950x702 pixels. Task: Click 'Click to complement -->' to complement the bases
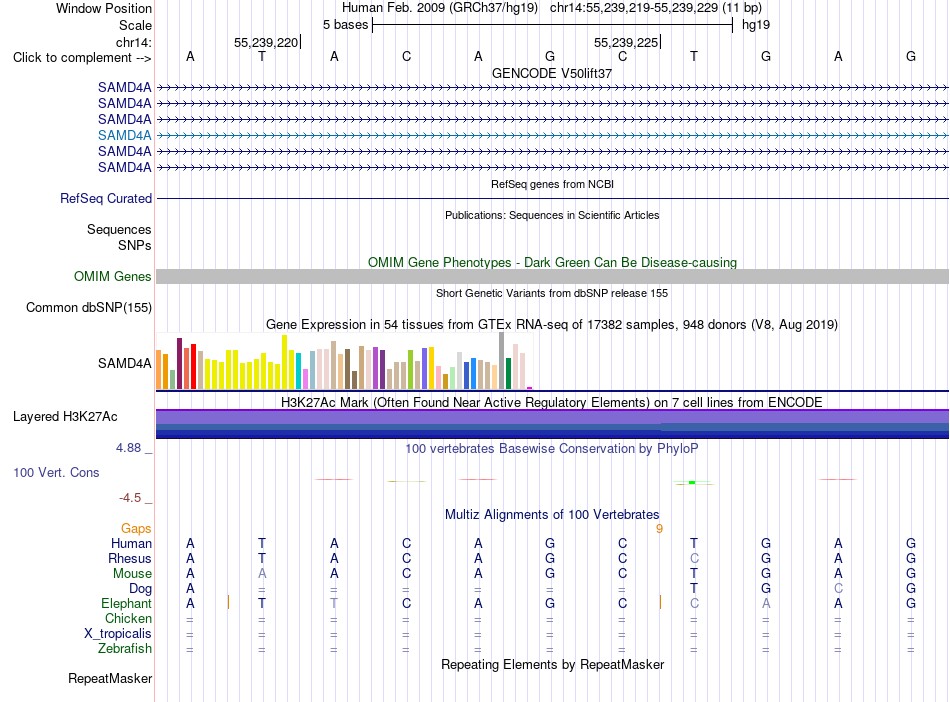click(x=82, y=58)
